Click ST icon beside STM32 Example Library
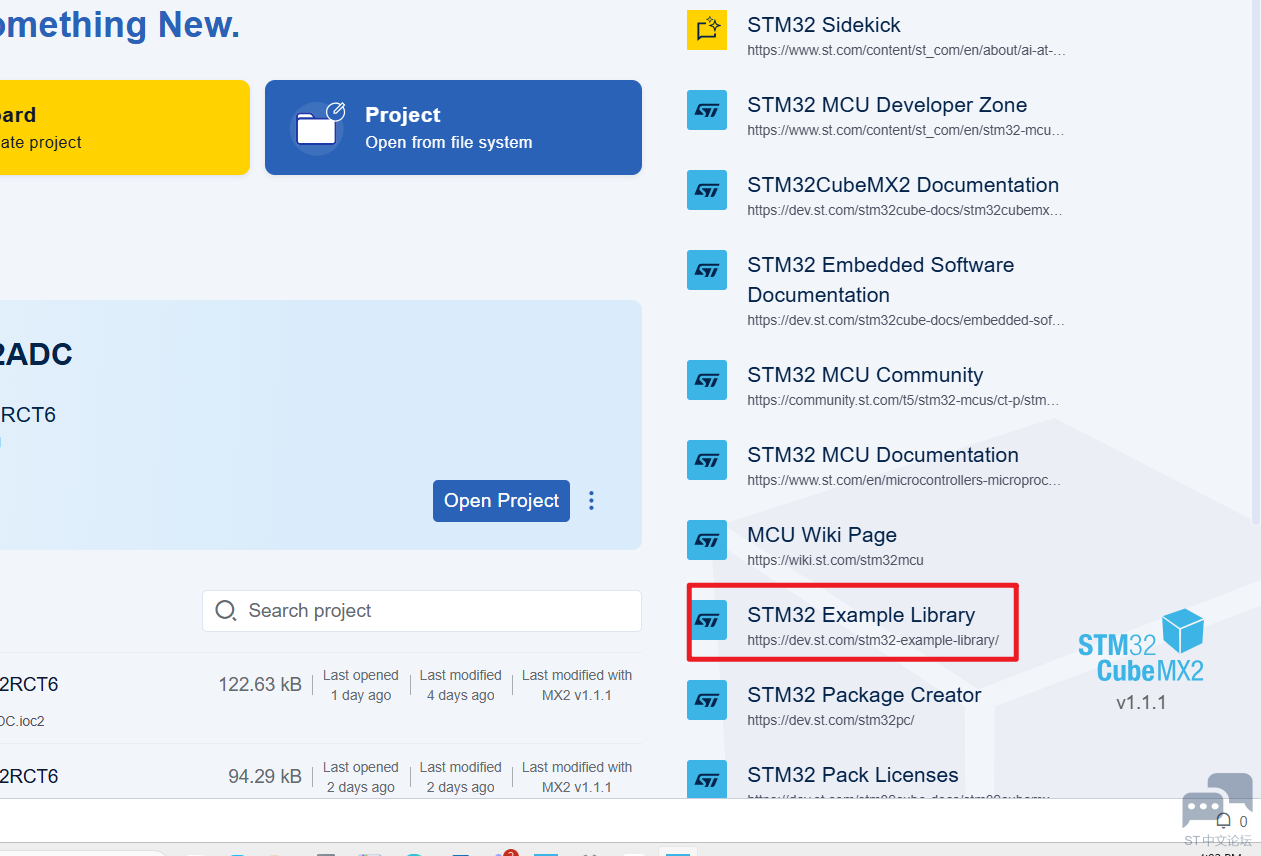 click(707, 620)
